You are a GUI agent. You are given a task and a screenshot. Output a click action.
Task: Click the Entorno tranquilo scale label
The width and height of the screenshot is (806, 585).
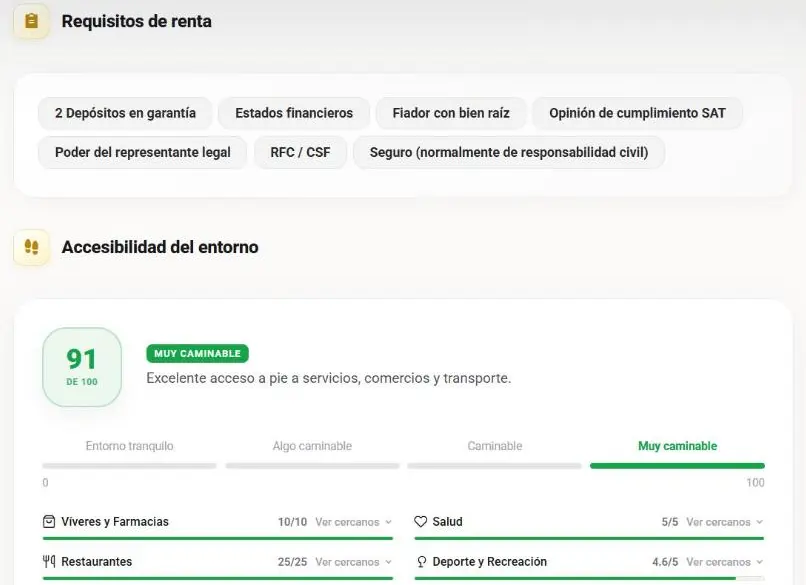(130, 446)
